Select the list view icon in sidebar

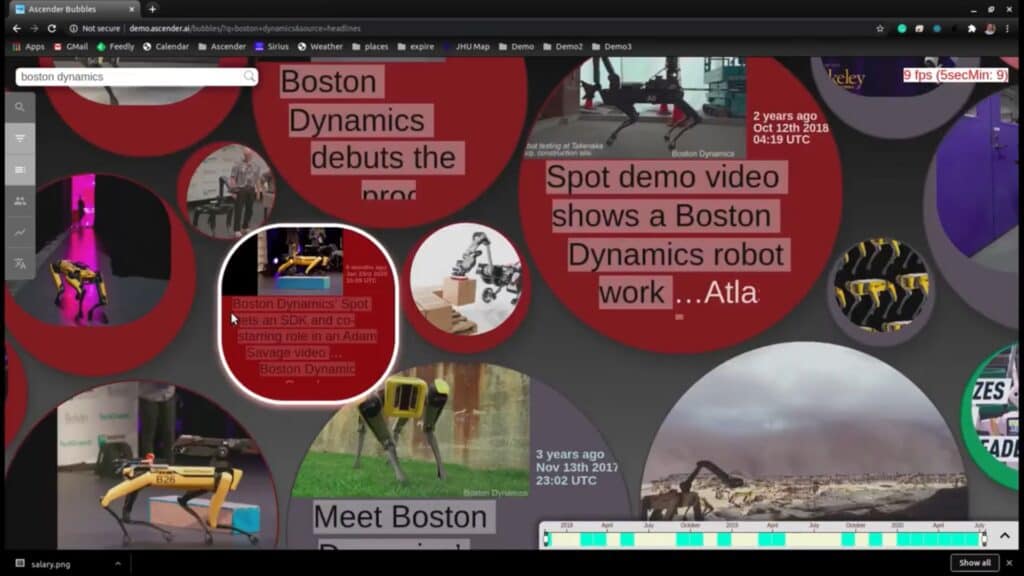click(x=20, y=170)
